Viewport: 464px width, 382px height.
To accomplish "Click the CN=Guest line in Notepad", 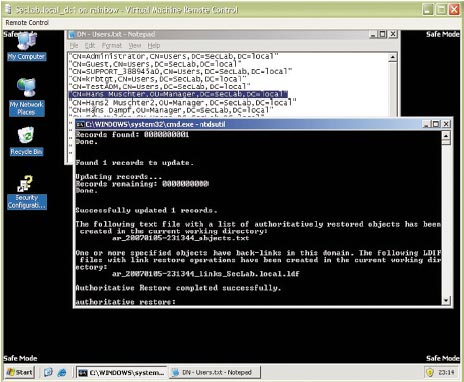I will pos(155,64).
